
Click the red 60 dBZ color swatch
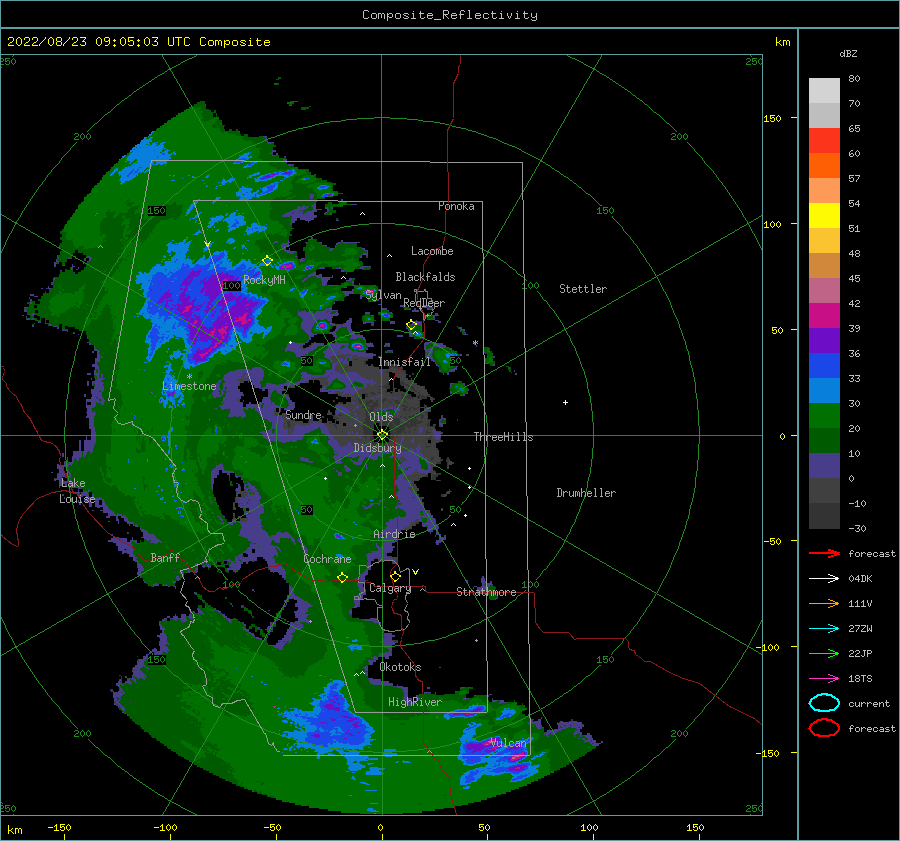click(824, 140)
